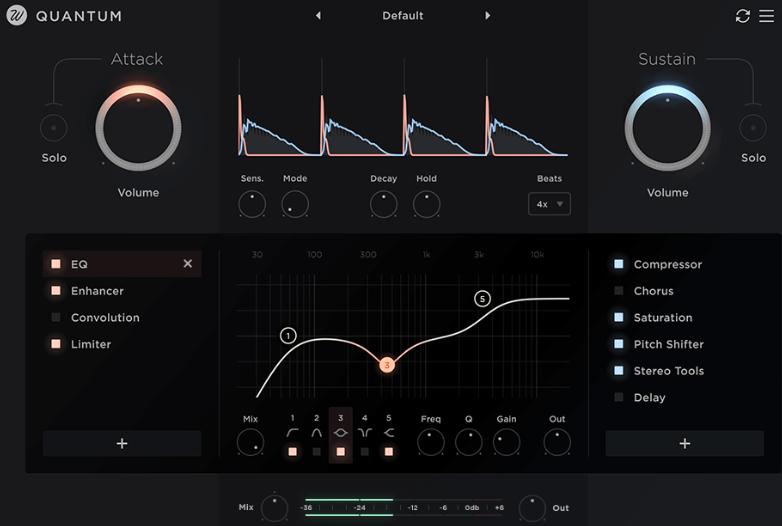Click the Attack Volume knob
Image resolution: width=782 pixels, height=526 pixels.
(x=138, y=128)
